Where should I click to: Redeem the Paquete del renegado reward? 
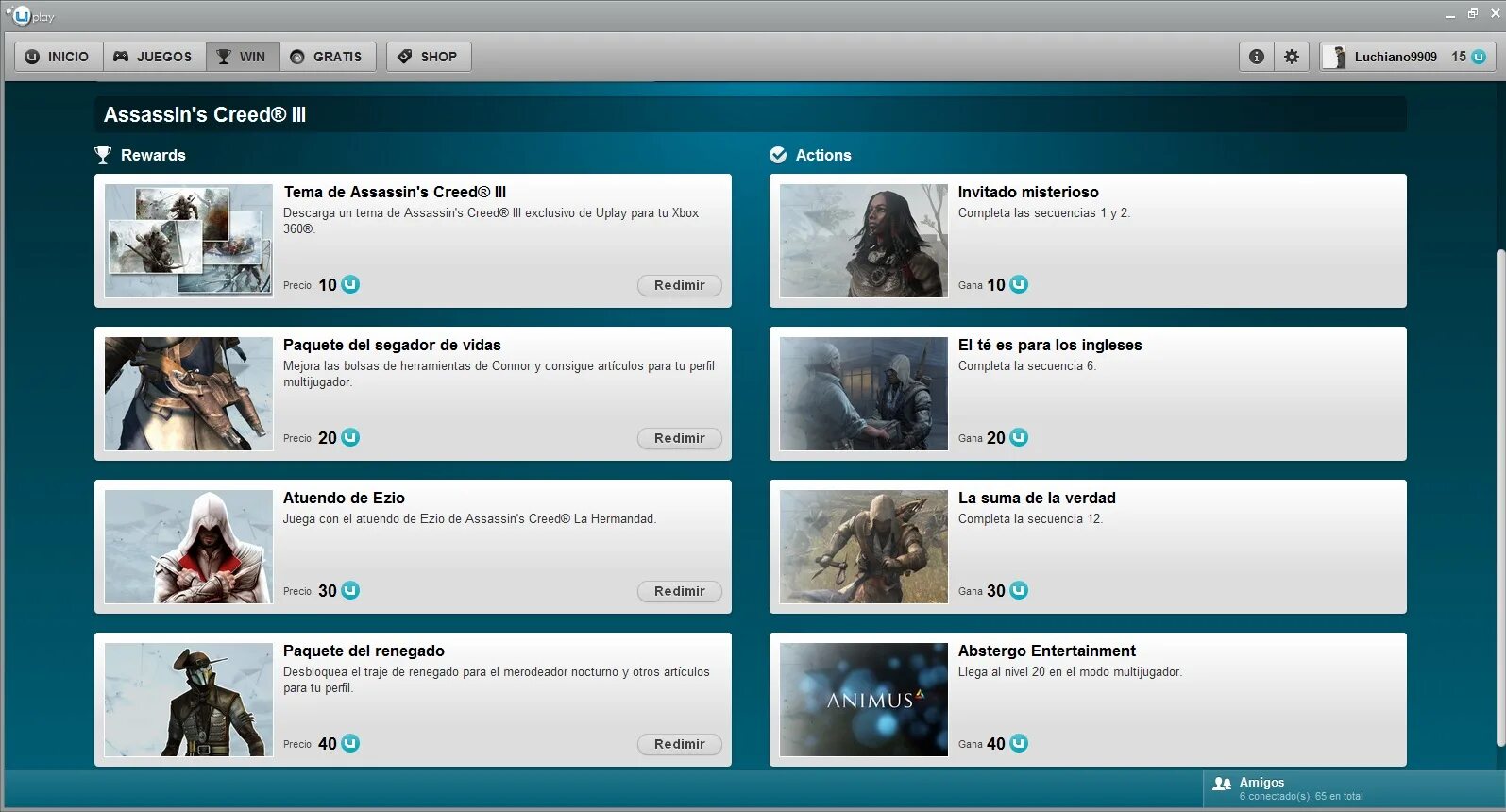680,744
